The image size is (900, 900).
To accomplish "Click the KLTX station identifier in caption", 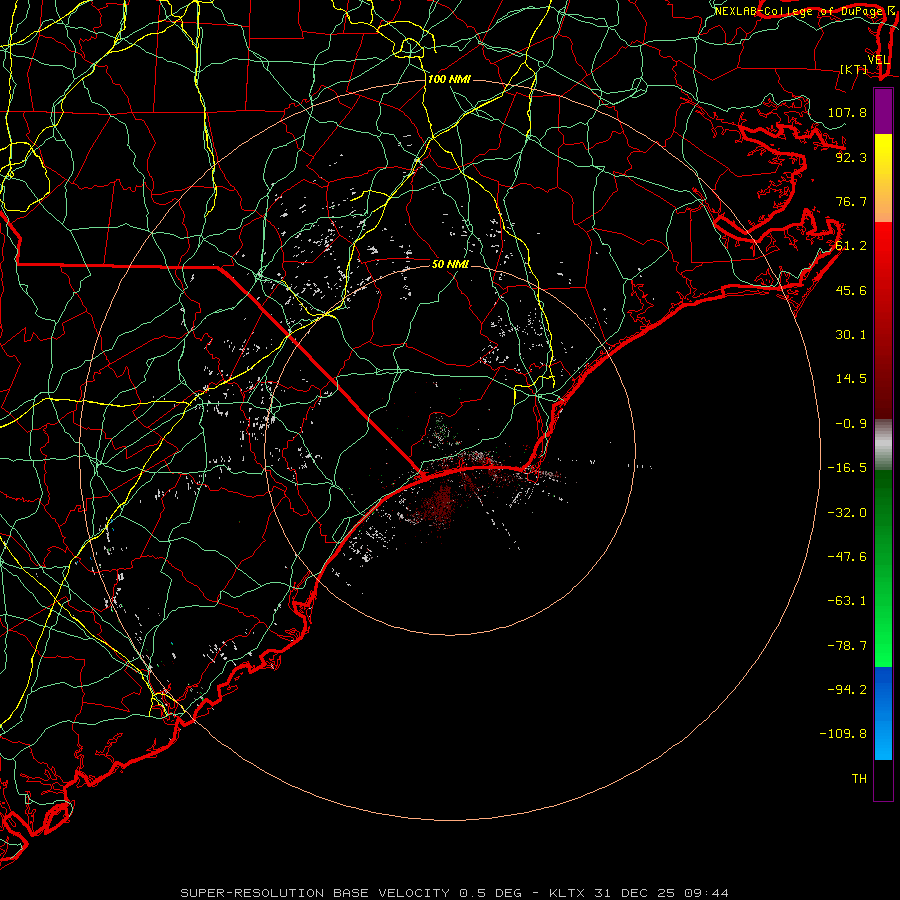I will pos(566,893).
